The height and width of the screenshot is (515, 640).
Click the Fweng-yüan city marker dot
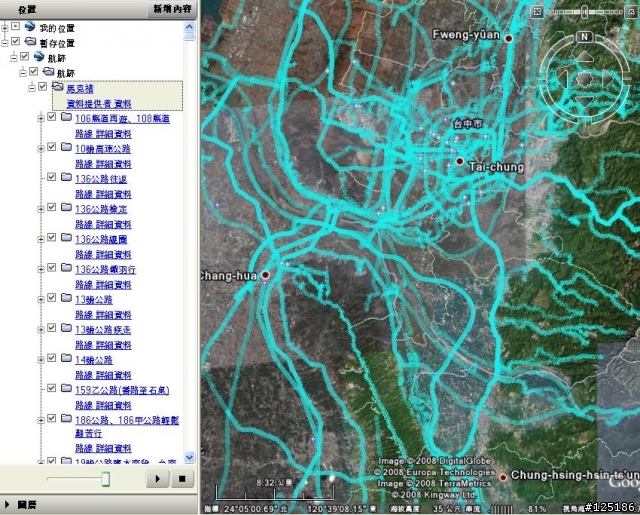click(508, 38)
